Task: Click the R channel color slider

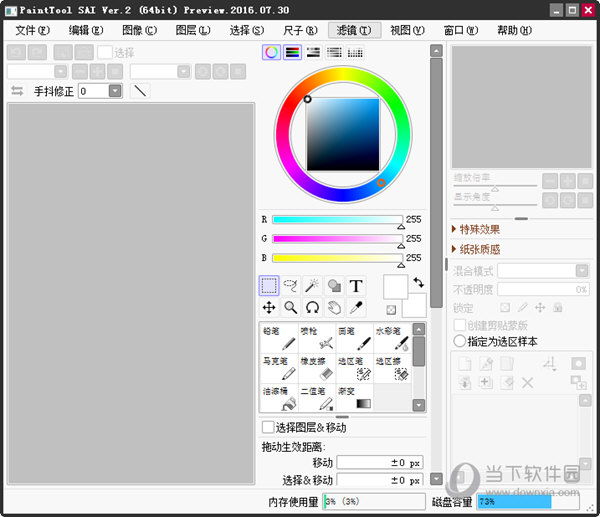Action: coord(336,220)
